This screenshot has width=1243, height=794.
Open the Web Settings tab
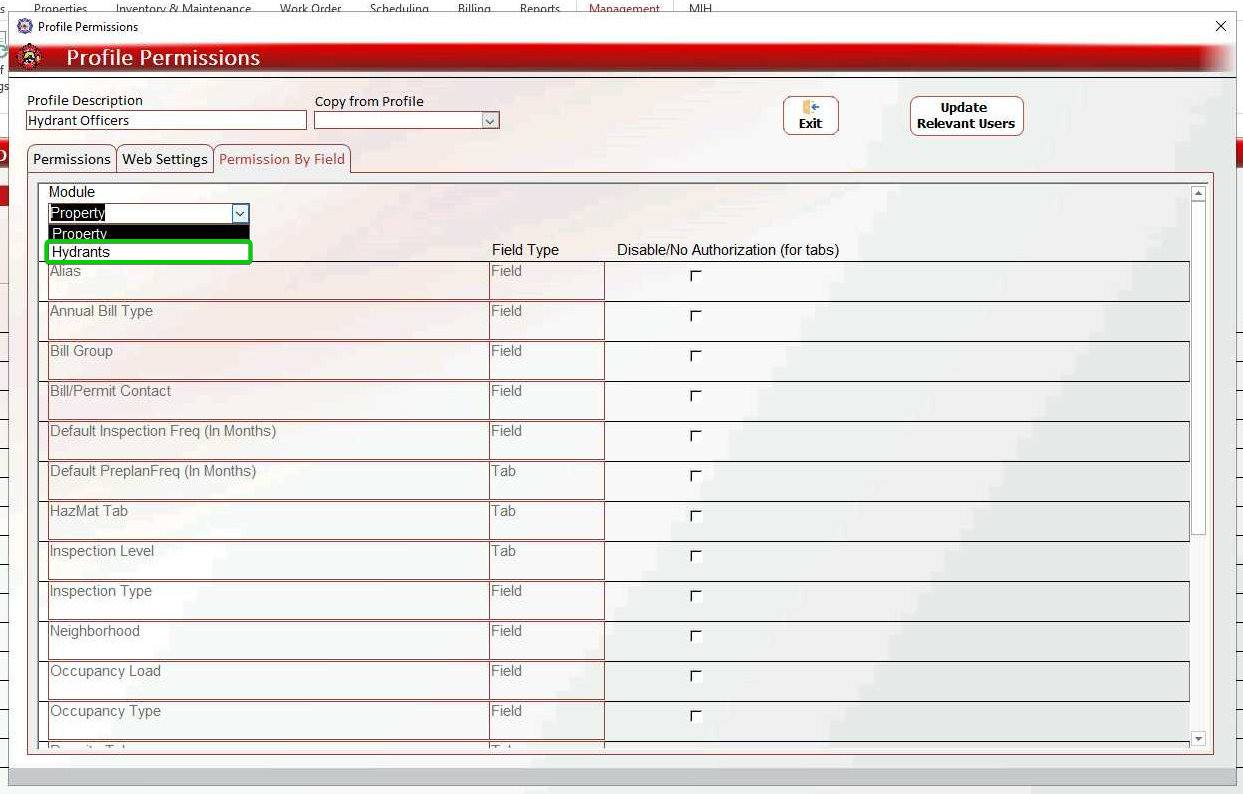point(165,159)
